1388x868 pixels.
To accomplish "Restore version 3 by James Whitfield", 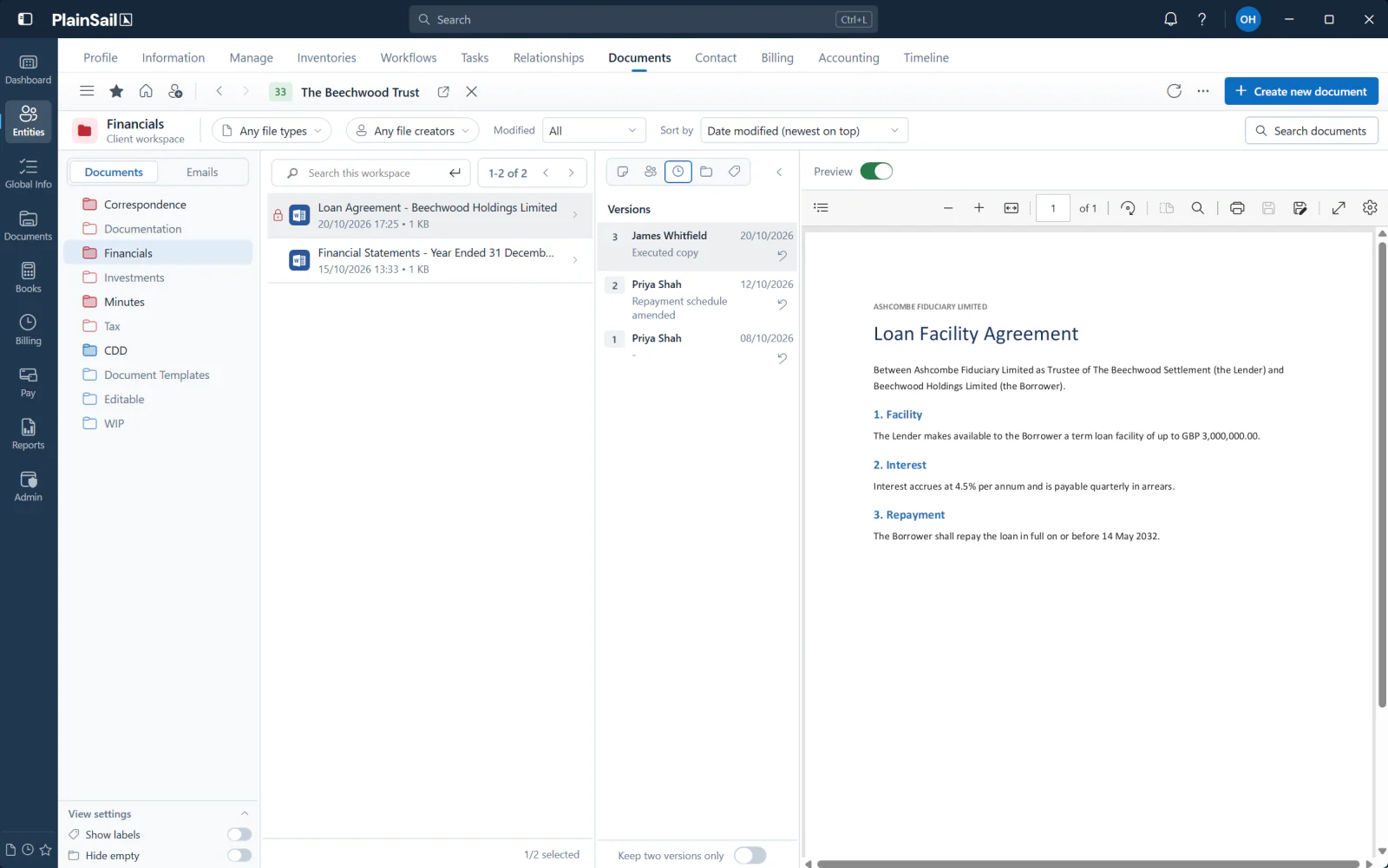I will [x=782, y=256].
